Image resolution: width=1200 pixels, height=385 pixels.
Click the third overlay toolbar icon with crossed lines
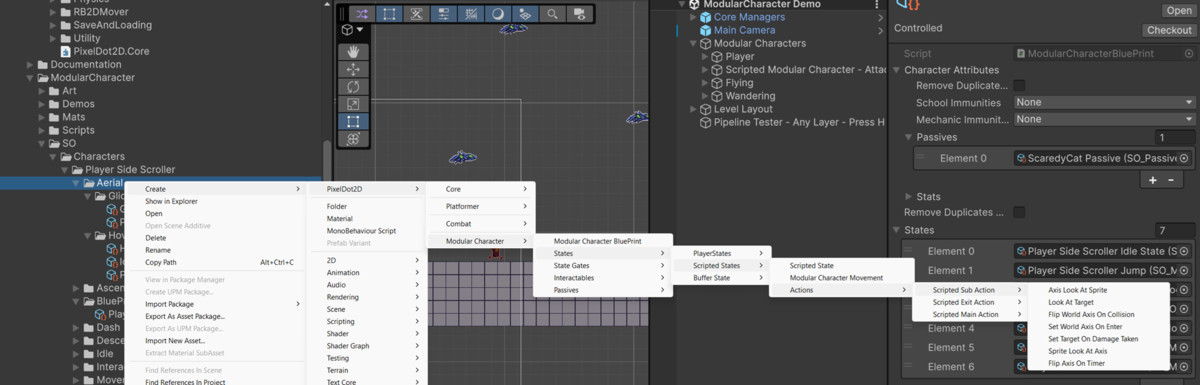pos(416,14)
